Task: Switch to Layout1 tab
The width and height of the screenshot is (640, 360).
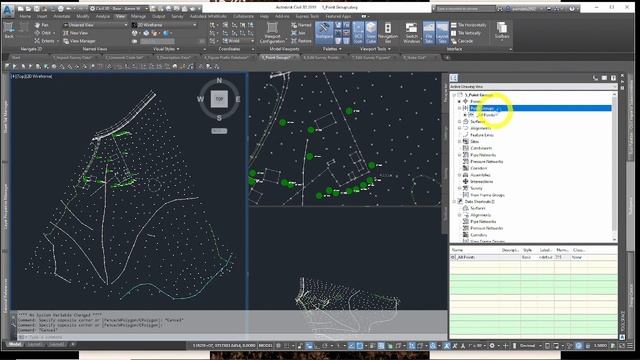Action: point(35,345)
